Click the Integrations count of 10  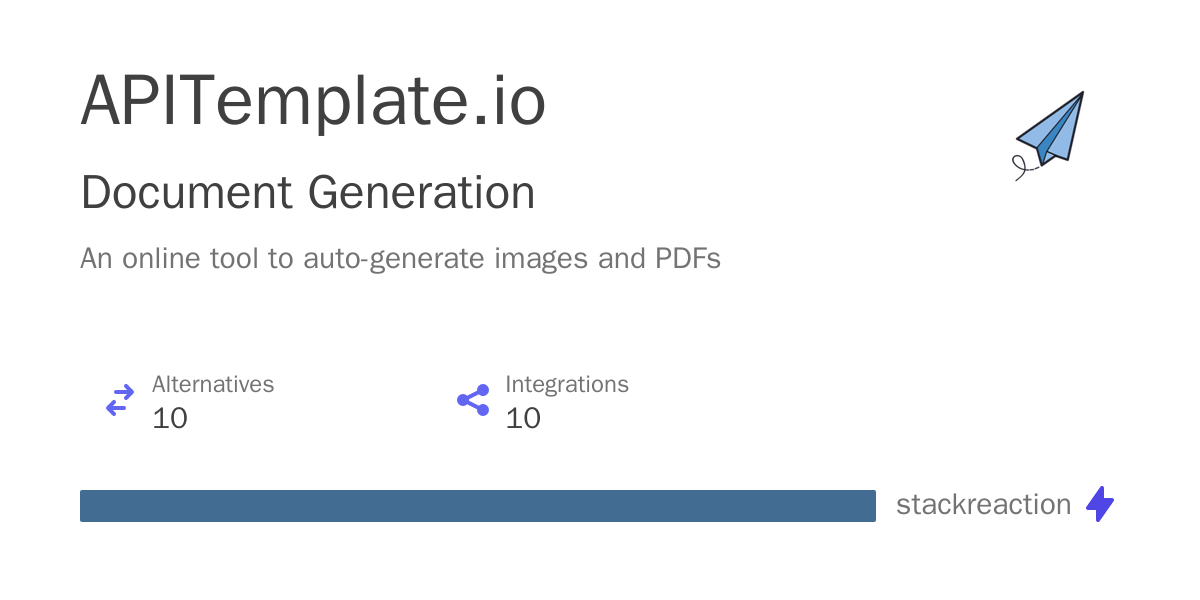click(x=523, y=418)
